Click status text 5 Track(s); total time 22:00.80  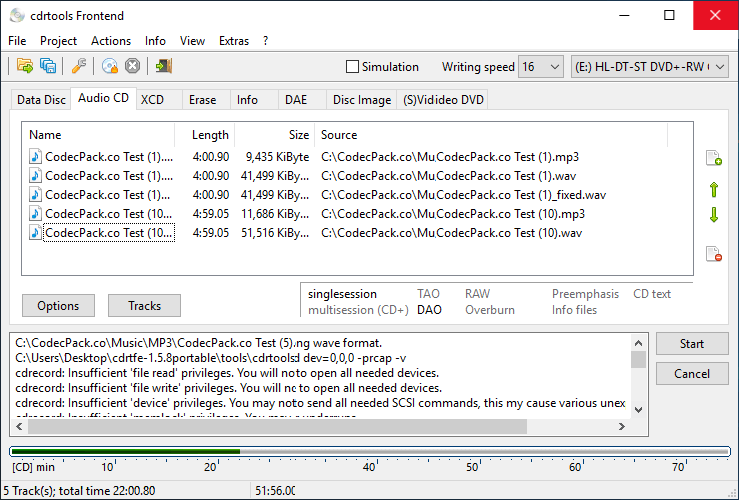click(x=79, y=491)
